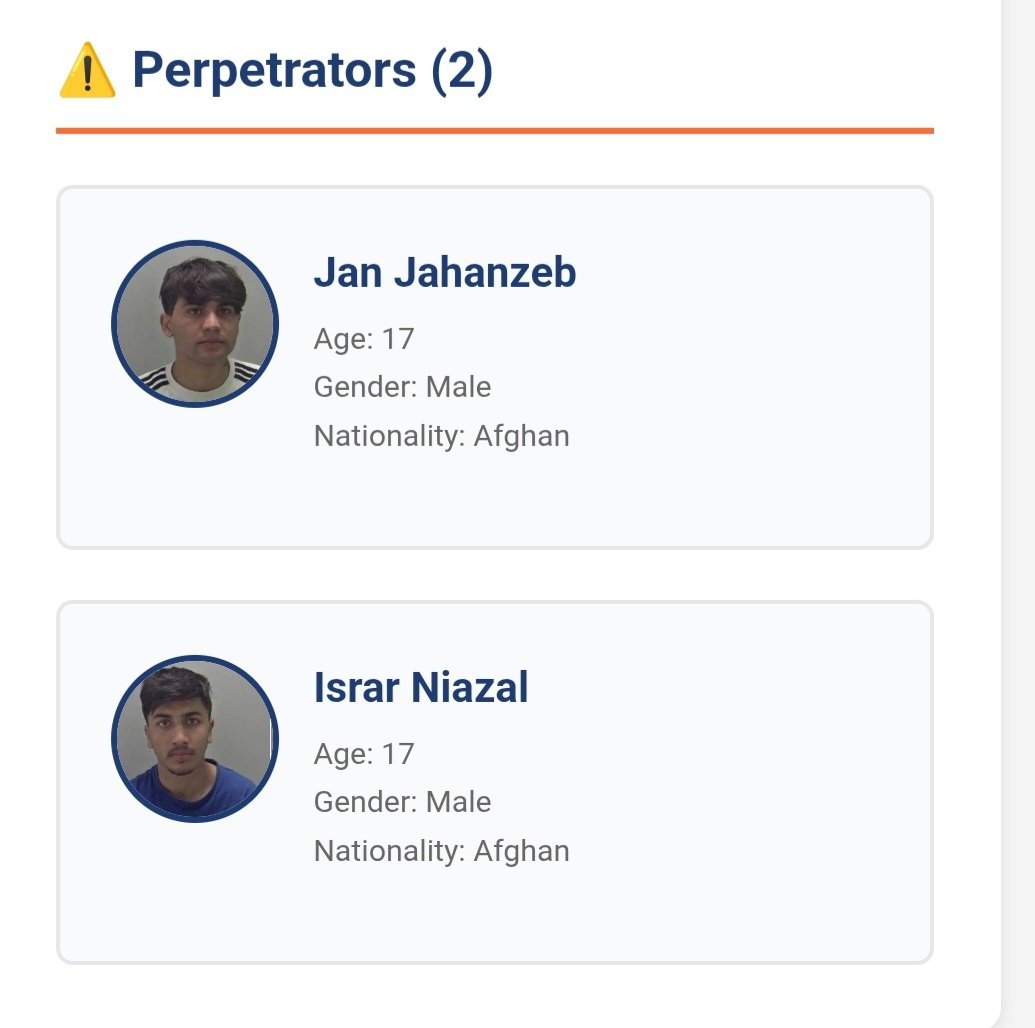Click empty space below Israr Niazal's nationality
The width and height of the screenshot is (1035, 1028).
click(x=441, y=912)
